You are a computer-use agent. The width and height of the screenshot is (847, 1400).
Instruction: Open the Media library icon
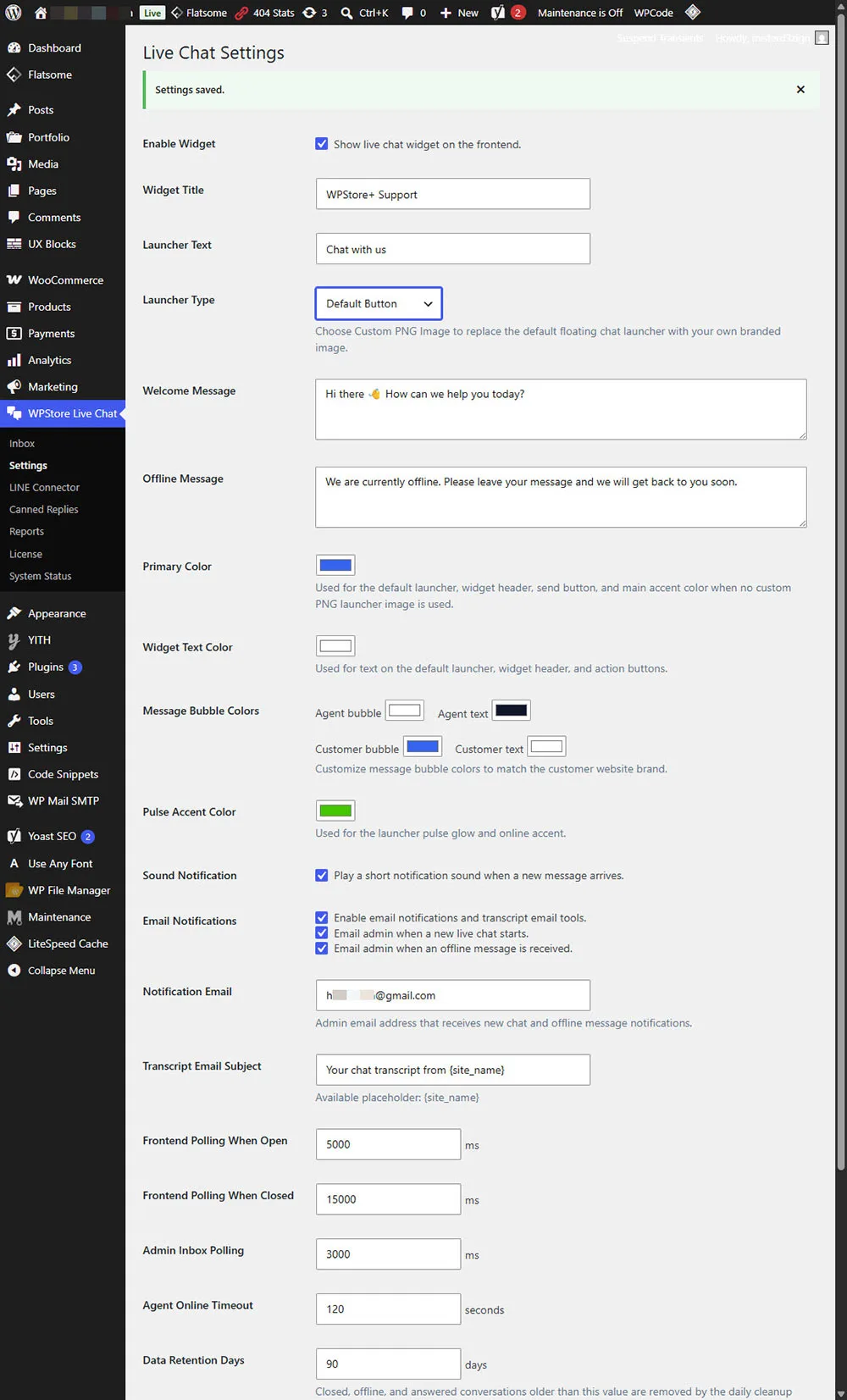point(14,164)
